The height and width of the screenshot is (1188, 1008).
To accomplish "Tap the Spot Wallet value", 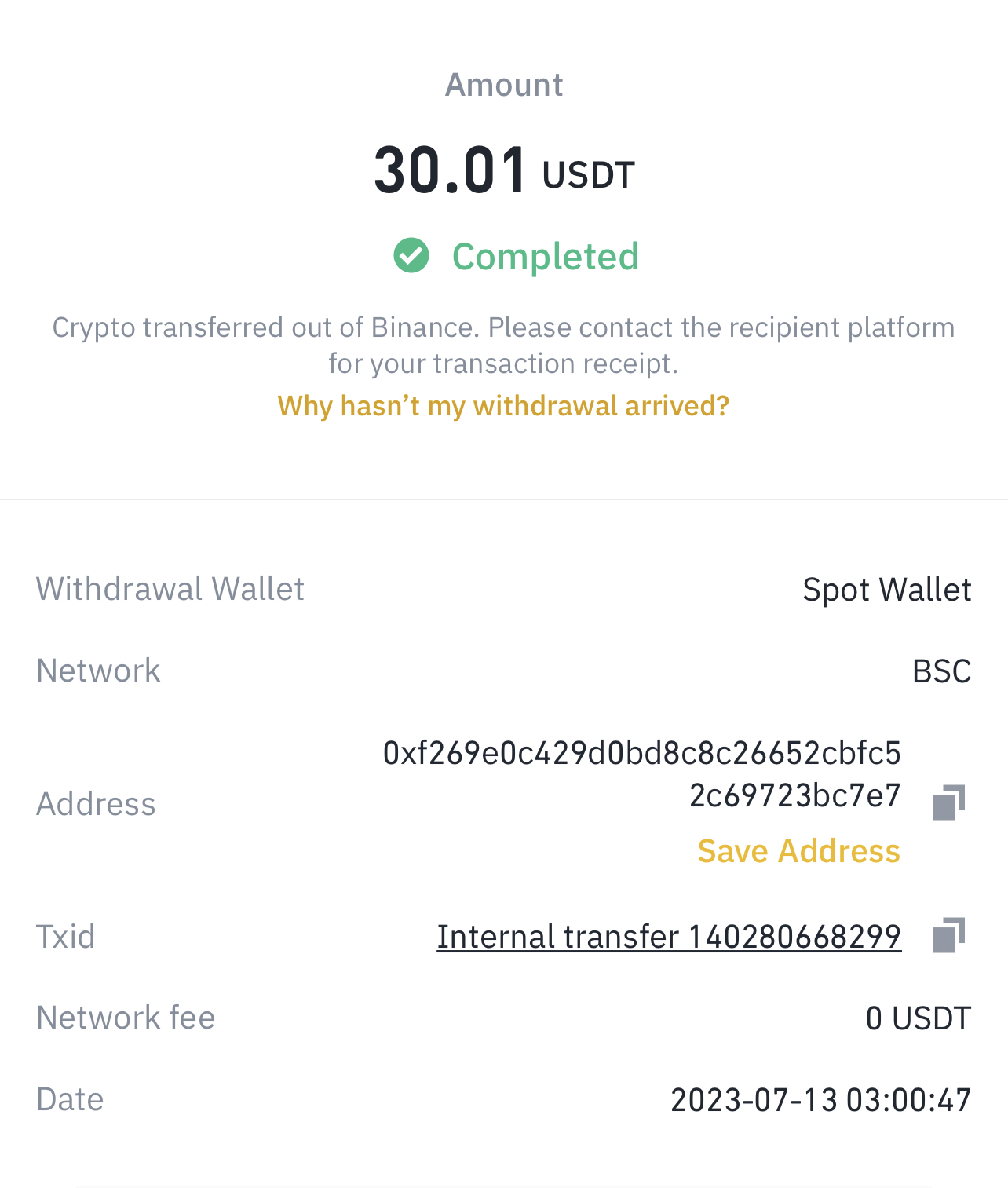I will point(886,590).
